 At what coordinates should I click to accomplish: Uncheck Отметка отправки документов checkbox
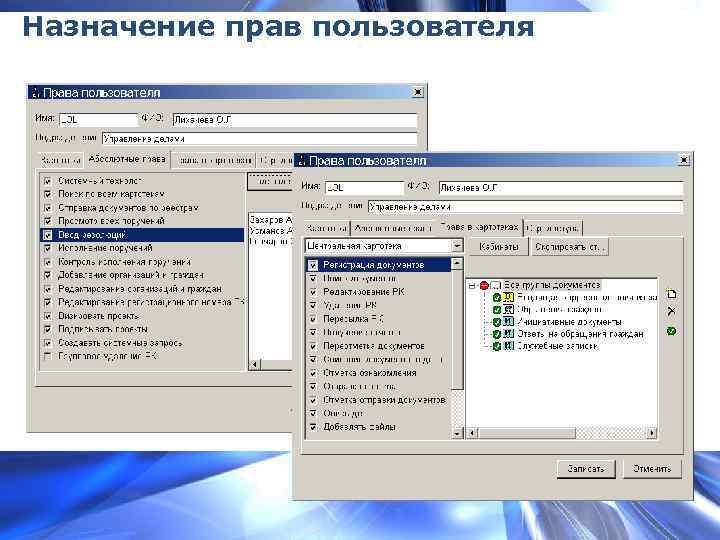pos(313,400)
